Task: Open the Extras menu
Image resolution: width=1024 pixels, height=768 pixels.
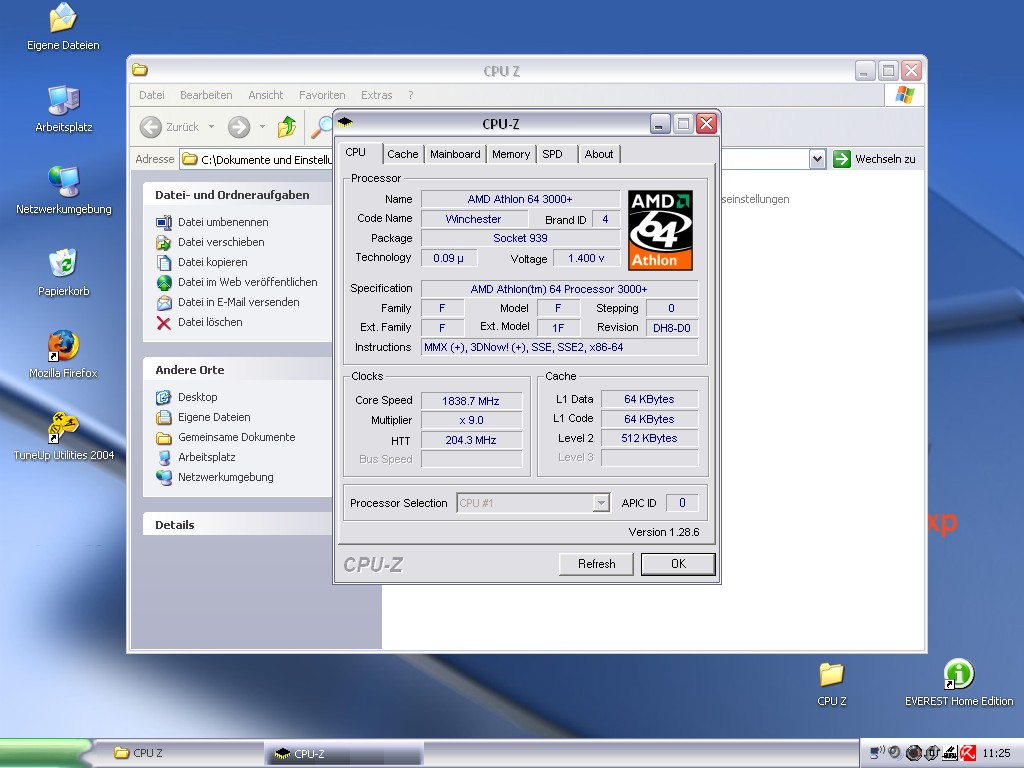Action: click(x=377, y=95)
